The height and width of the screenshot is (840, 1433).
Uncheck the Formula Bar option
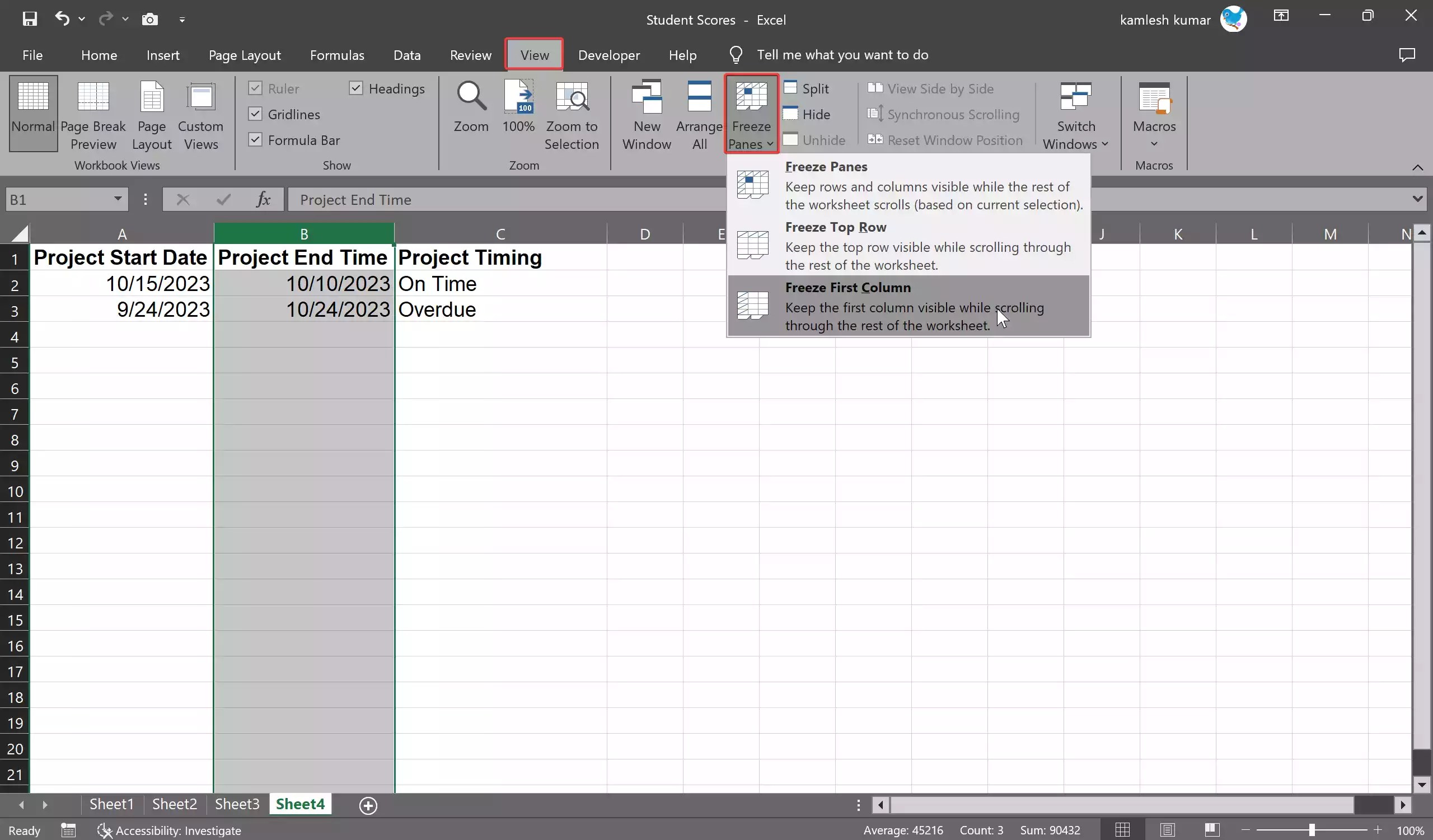pos(255,139)
